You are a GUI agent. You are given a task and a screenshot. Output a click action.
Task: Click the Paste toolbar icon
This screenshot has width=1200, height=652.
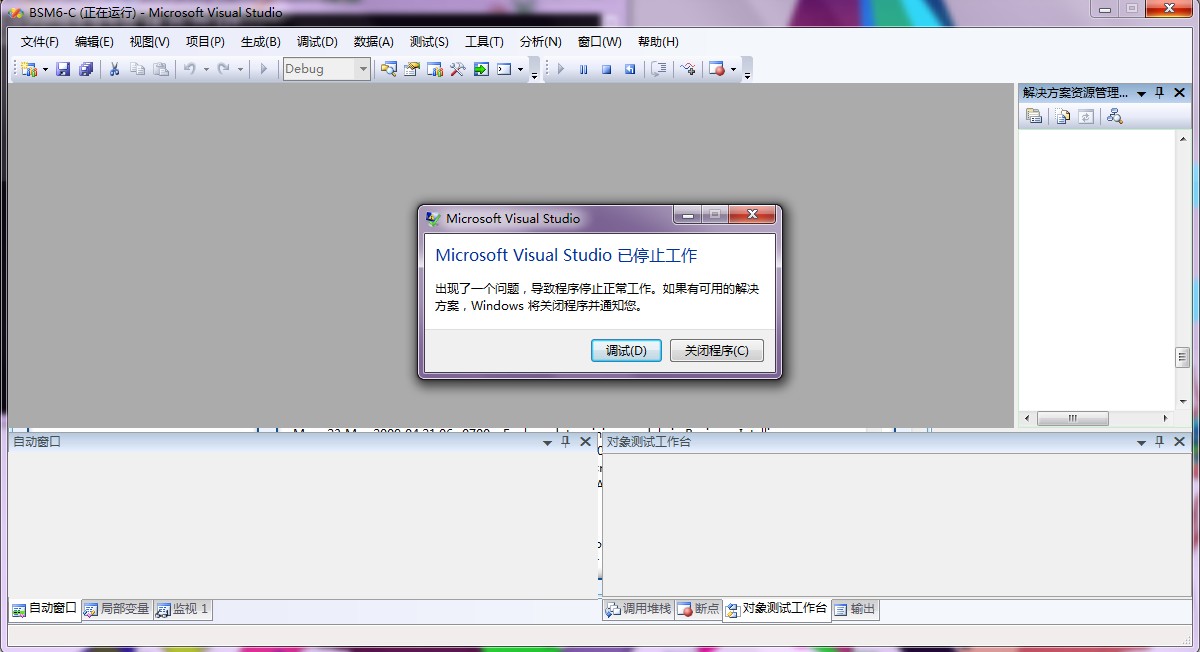click(160, 69)
